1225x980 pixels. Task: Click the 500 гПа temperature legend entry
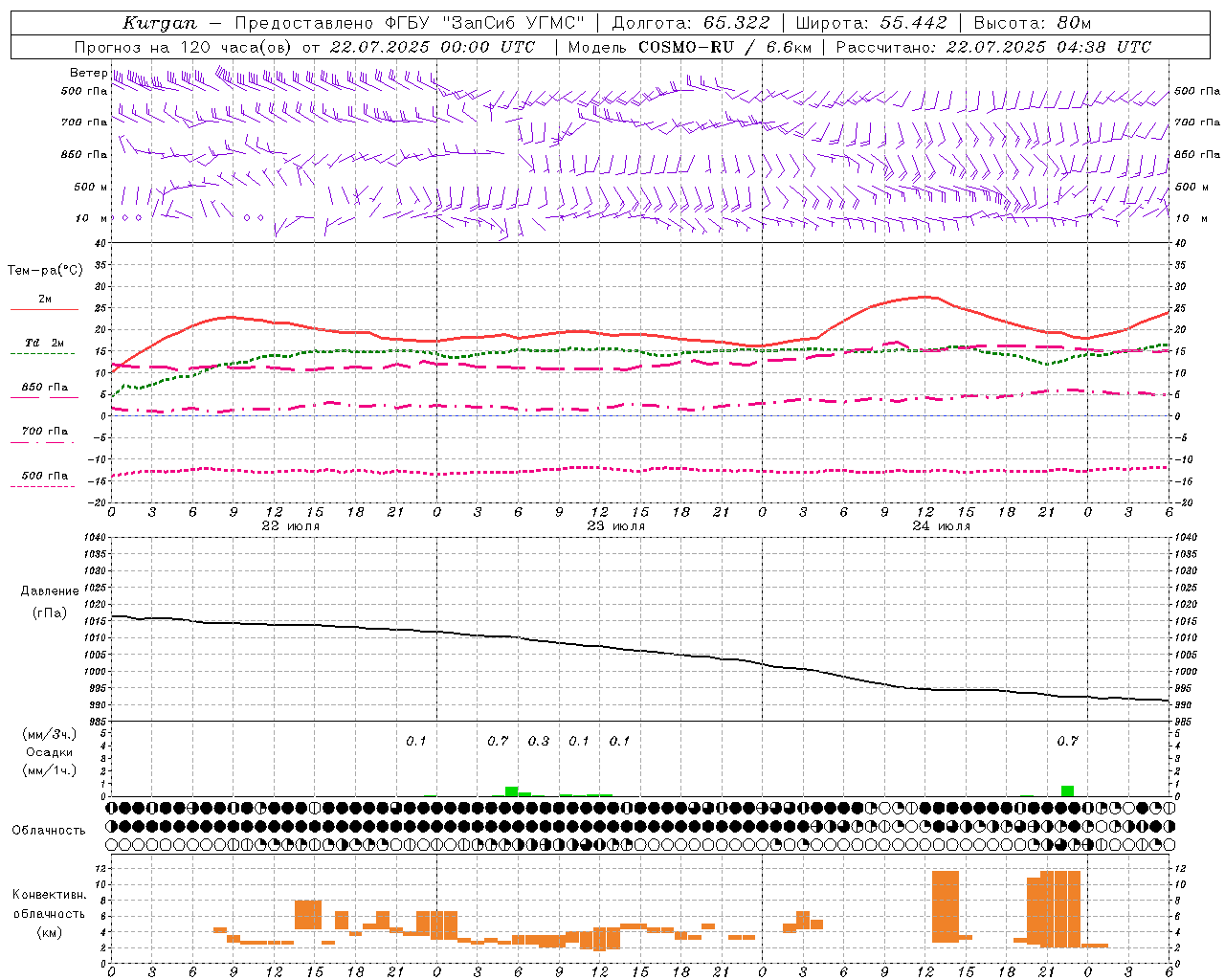(45, 476)
